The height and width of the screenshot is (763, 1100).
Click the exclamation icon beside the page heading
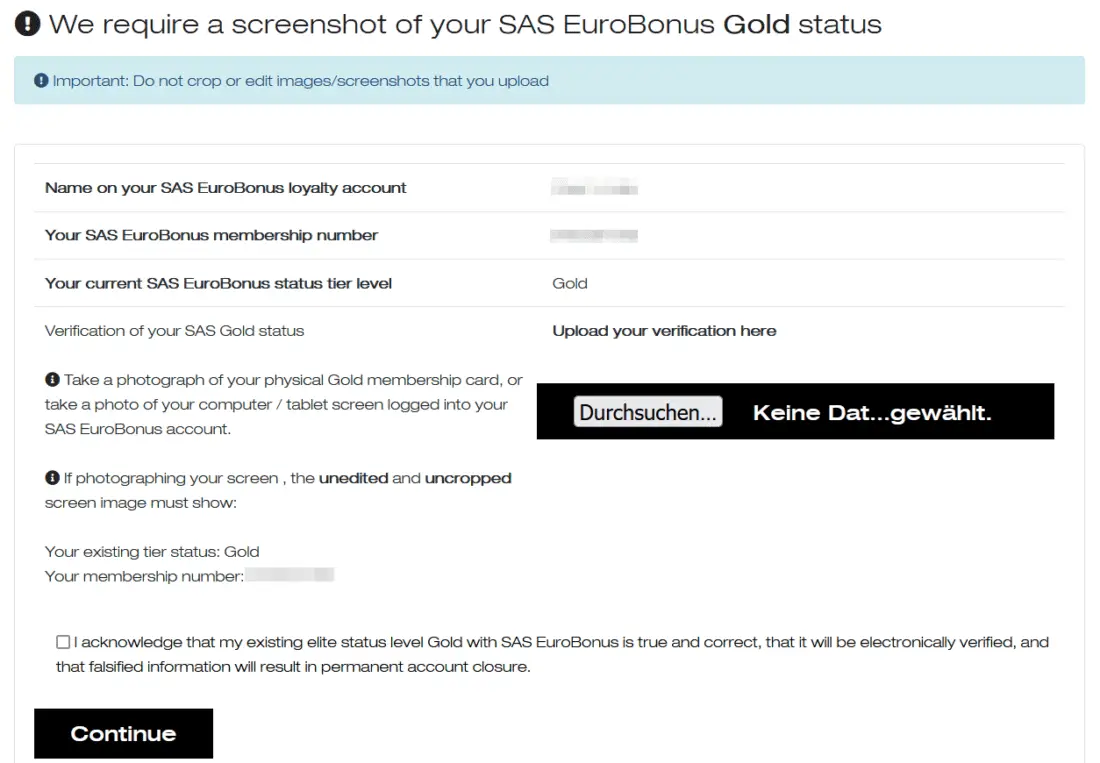tap(30, 25)
